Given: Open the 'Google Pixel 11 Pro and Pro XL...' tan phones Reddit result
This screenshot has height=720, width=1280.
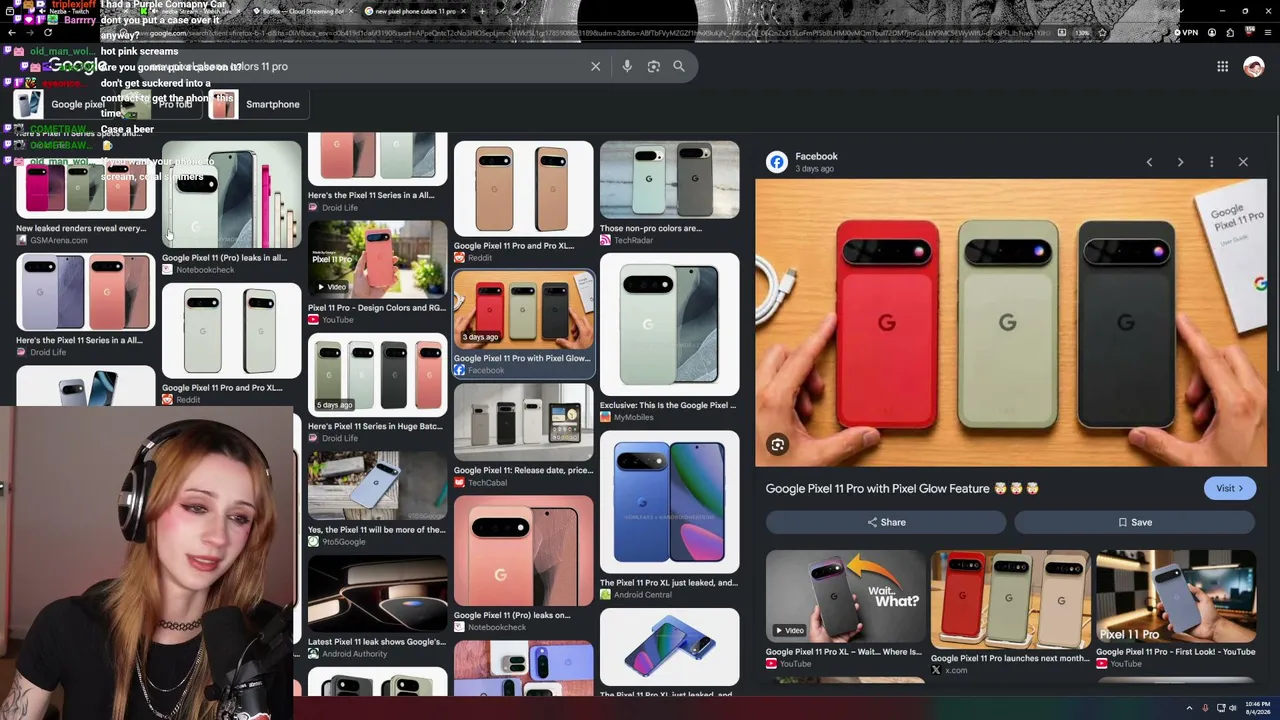Looking at the screenshot, I should coord(523,202).
